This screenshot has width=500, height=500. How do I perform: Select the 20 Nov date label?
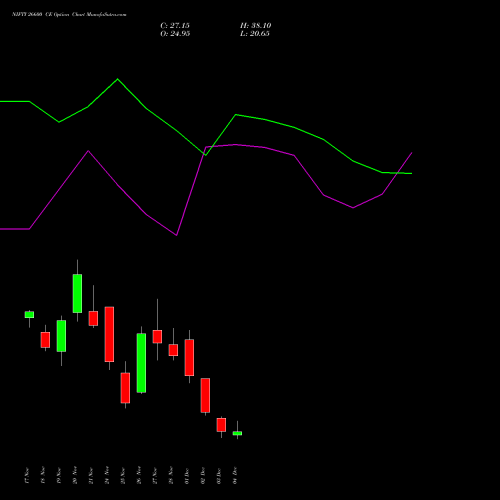[x=75, y=476]
